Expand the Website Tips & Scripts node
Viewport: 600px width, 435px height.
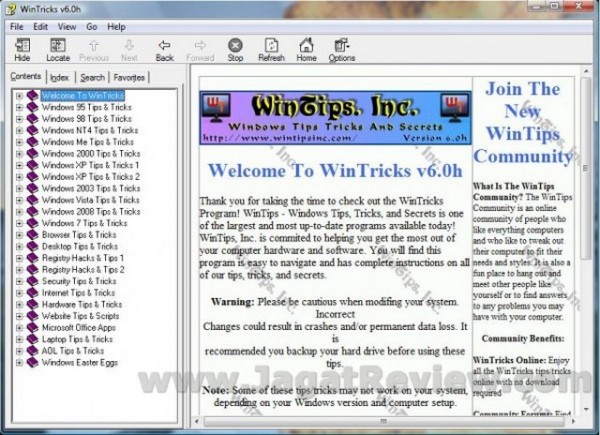coord(19,316)
